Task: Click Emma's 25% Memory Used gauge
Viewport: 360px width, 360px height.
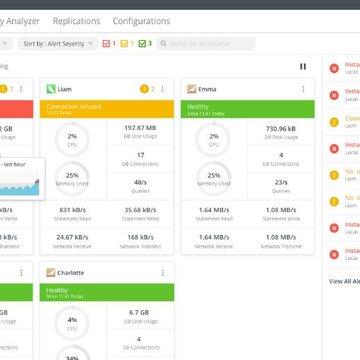Action: (214, 179)
